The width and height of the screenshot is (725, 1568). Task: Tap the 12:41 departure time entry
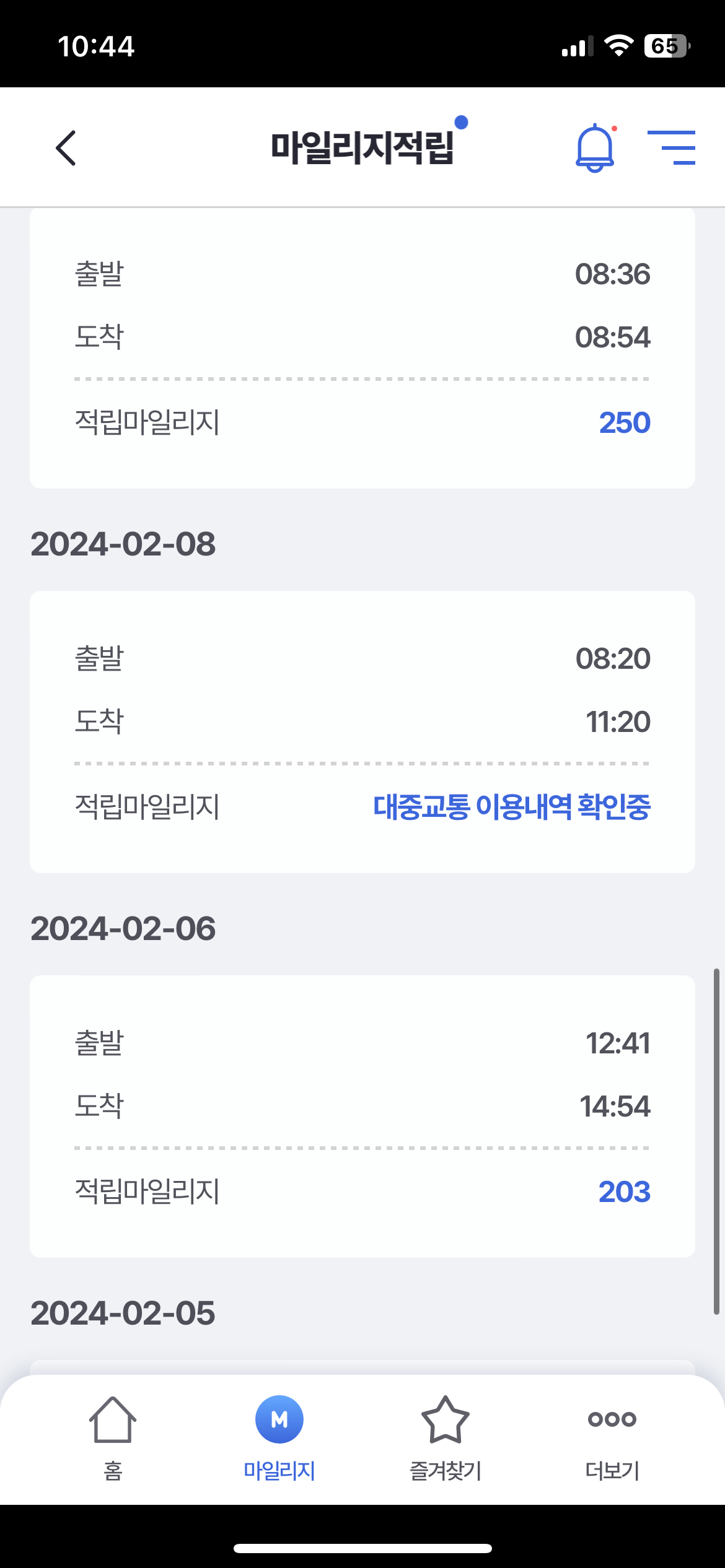(618, 1043)
